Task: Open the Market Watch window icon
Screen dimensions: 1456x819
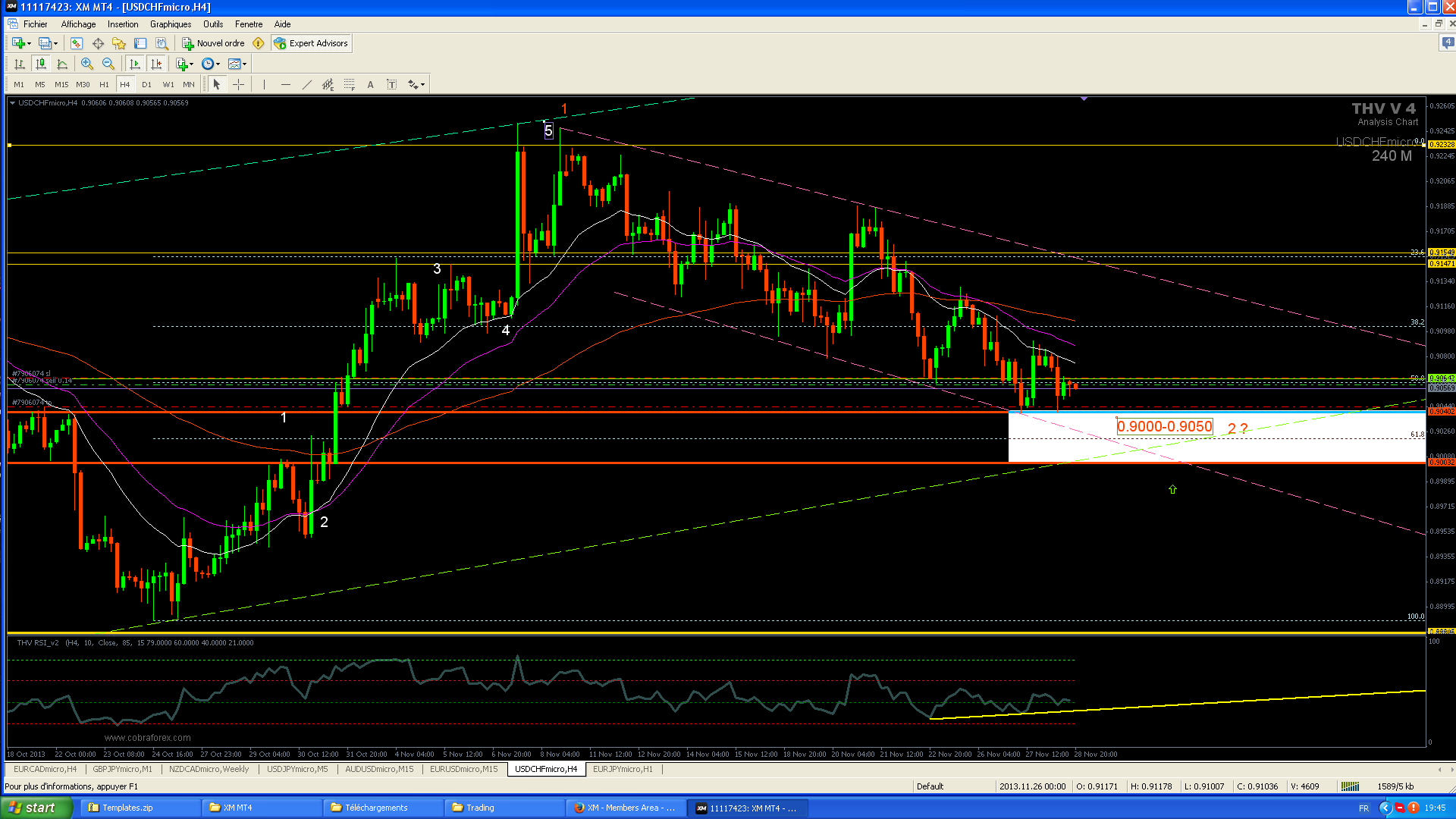Action: (76, 43)
